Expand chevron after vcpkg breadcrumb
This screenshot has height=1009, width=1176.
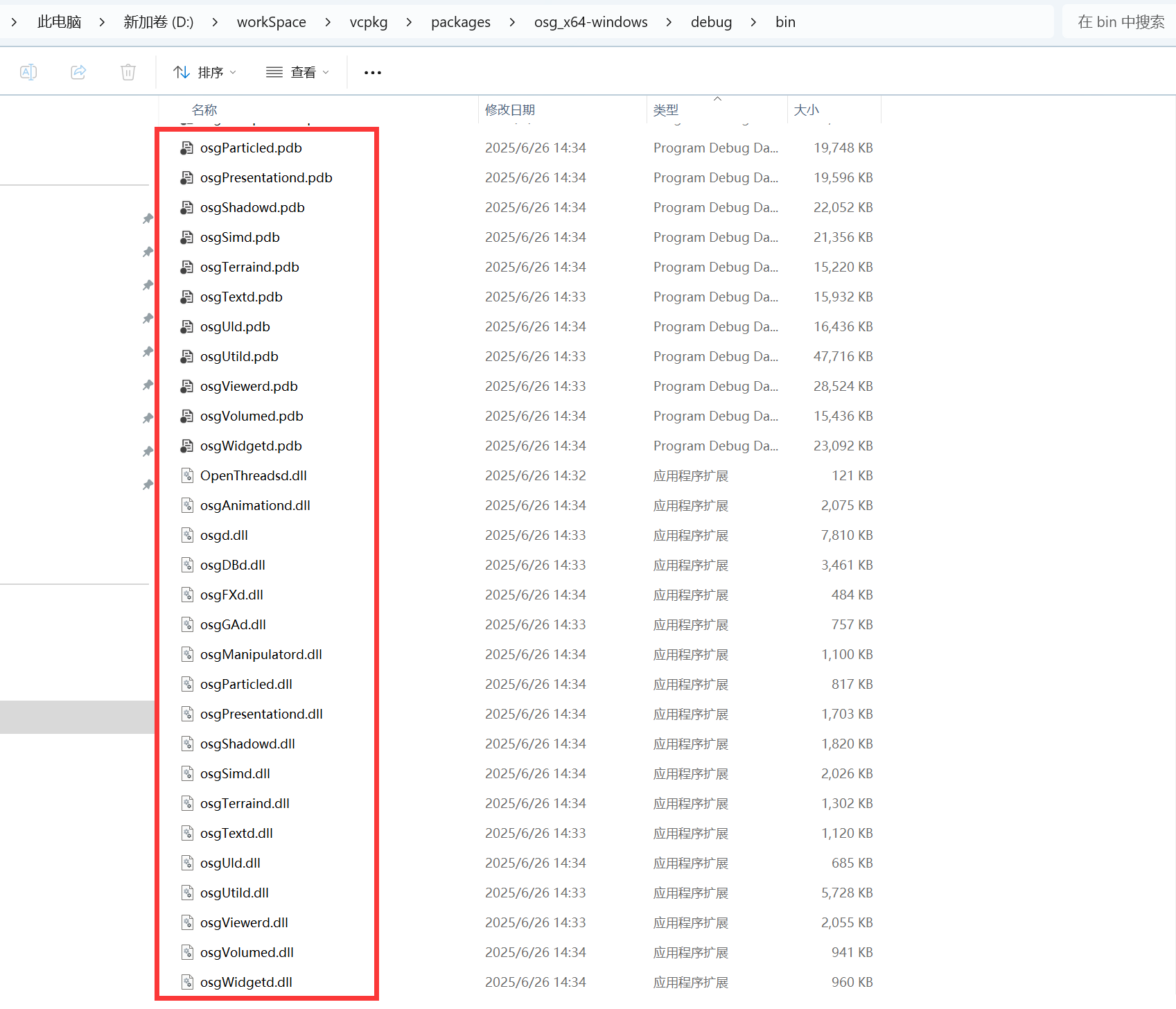pyautogui.click(x=410, y=22)
